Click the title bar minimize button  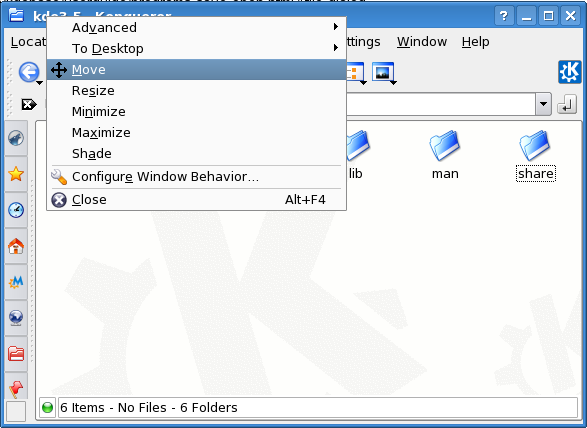coord(526,16)
